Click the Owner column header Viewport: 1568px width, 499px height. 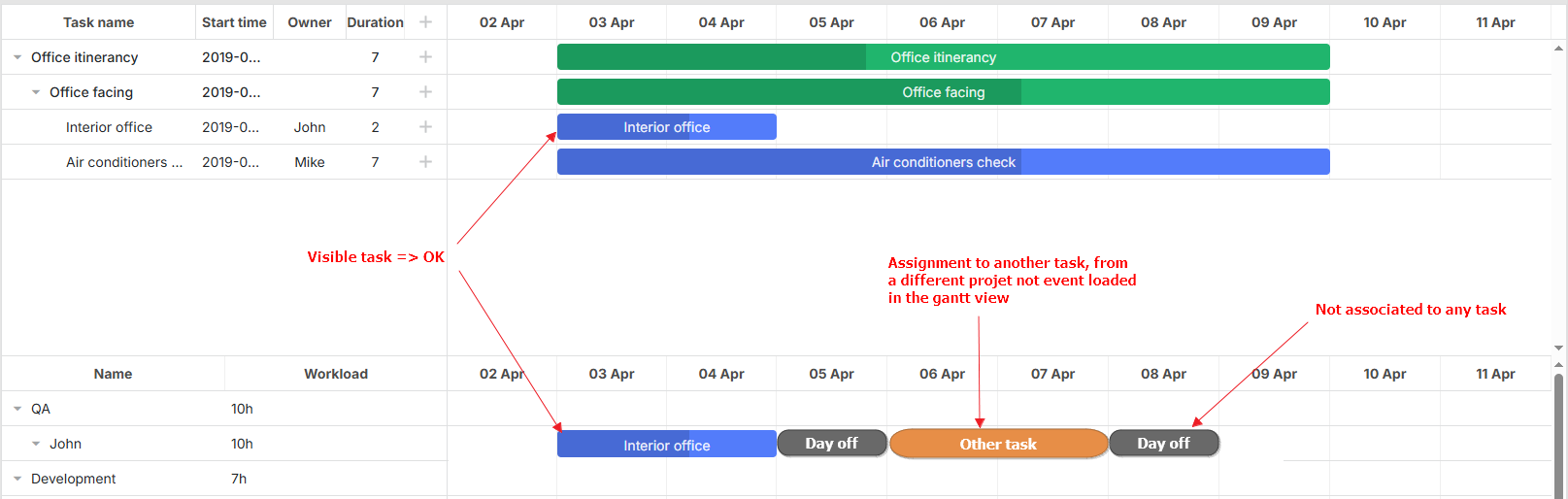tap(310, 22)
